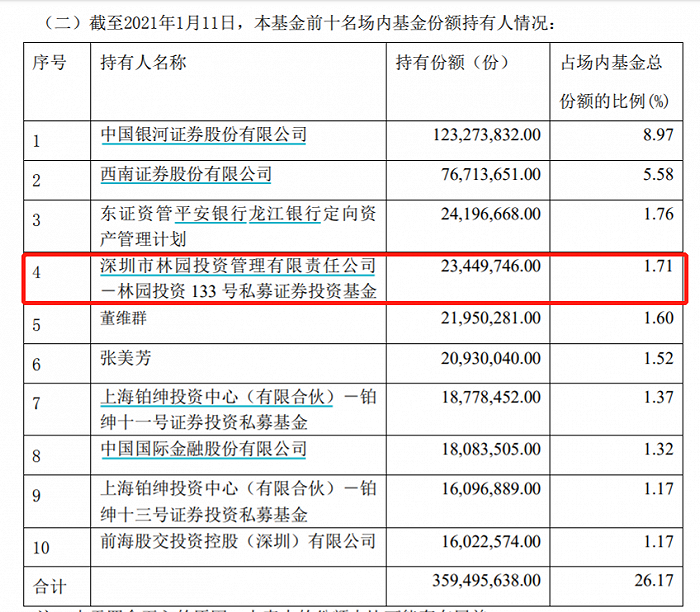Viewport: 700px width, 612px height.
Task: Select share value 18,778,452.00
Action: tap(491, 397)
